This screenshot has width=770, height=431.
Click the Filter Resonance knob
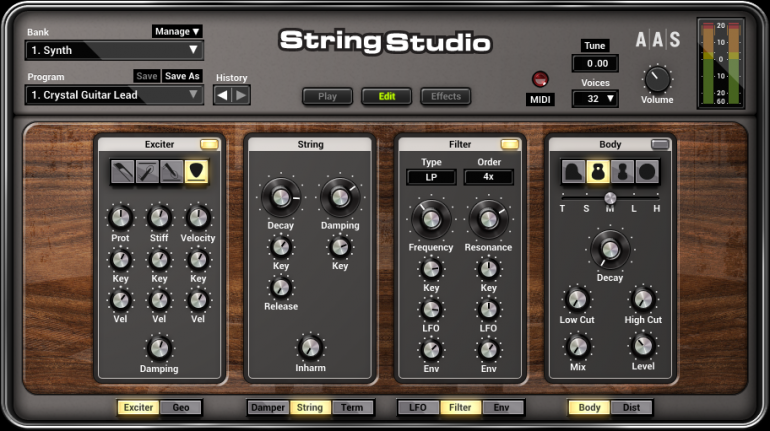coord(488,219)
